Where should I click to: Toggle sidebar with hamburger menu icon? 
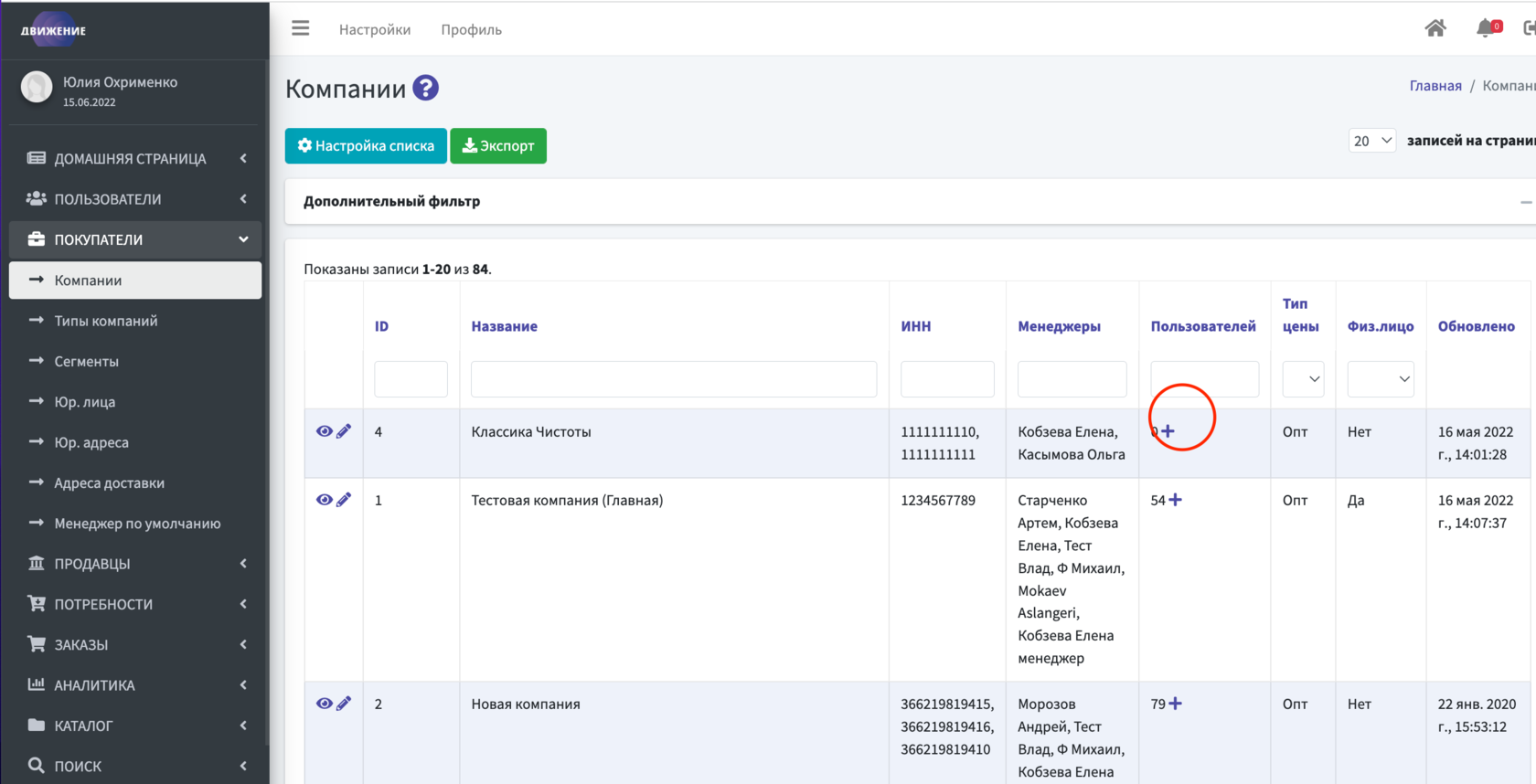pos(301,28)
